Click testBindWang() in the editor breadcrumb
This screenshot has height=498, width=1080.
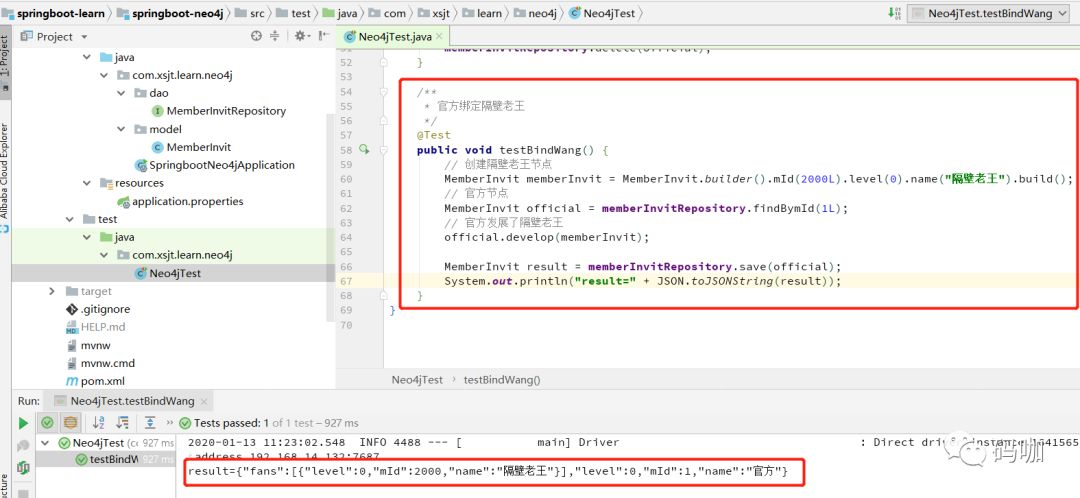coord(502,380)
